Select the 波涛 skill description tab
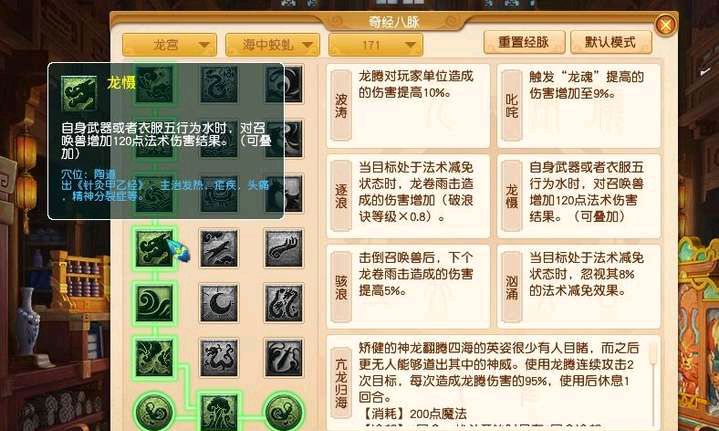Viewport: 719px width, 431px height. point(341,105)
